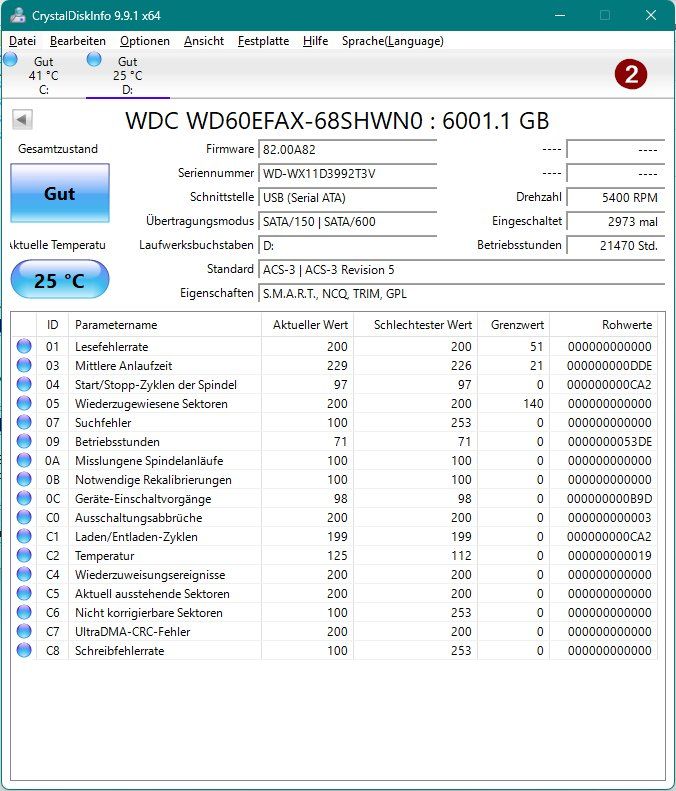Click status orb of Start/Stopp-Zyklen der Spindel row
Screen dimensions: 676x791
pyautogui.click(x=24, y=384)
